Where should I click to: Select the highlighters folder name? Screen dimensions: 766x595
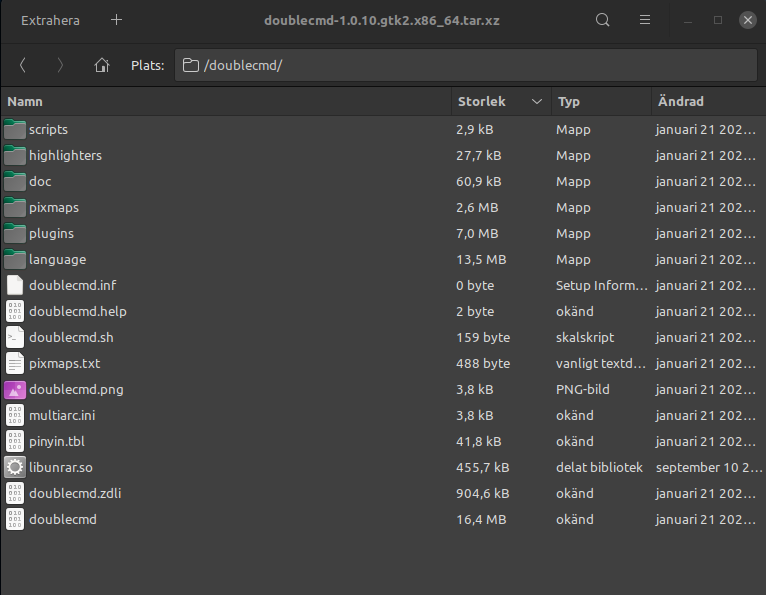coord(65,155)
